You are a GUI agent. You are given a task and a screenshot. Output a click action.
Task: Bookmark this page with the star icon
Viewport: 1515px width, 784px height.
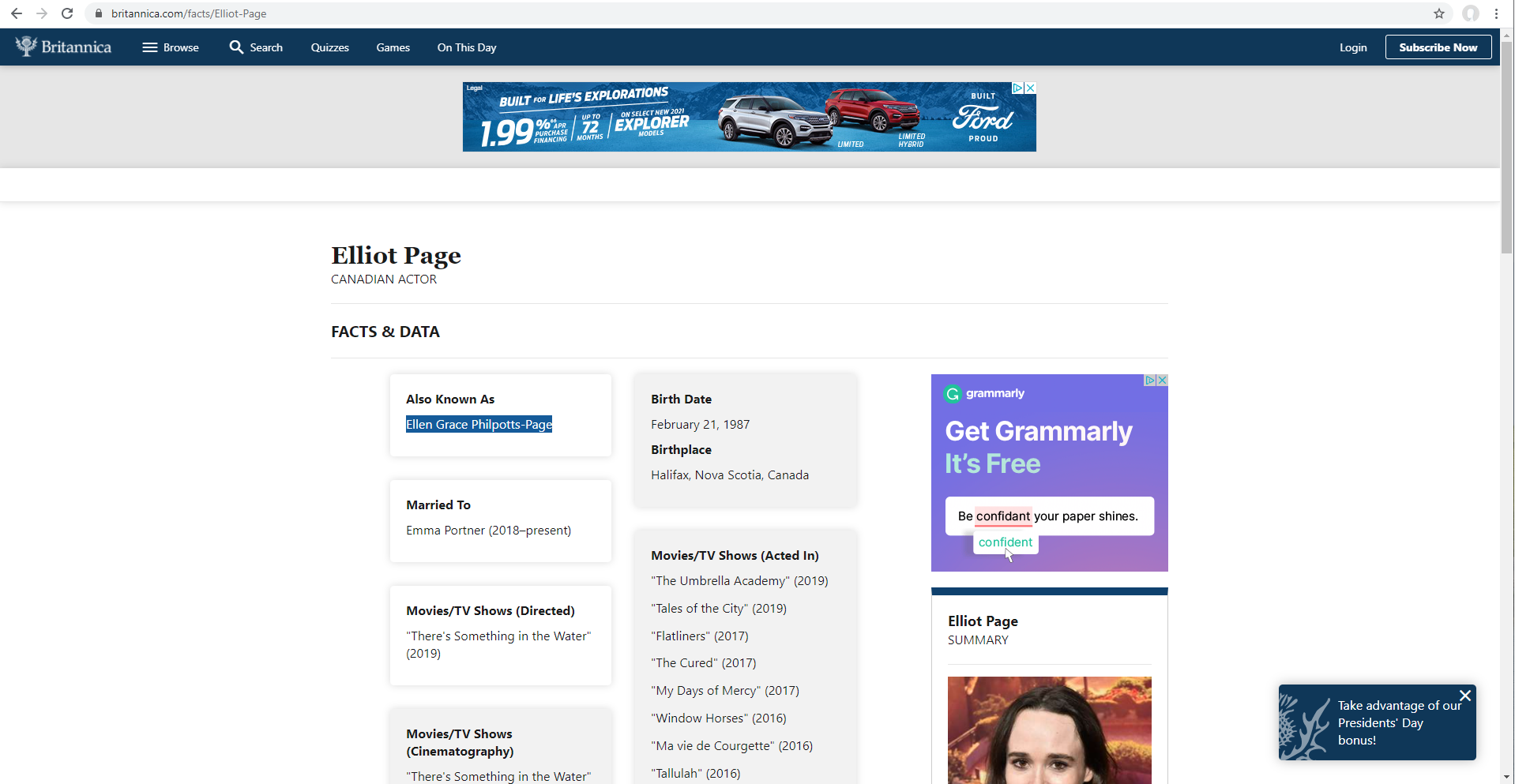tap(1439, 13)
